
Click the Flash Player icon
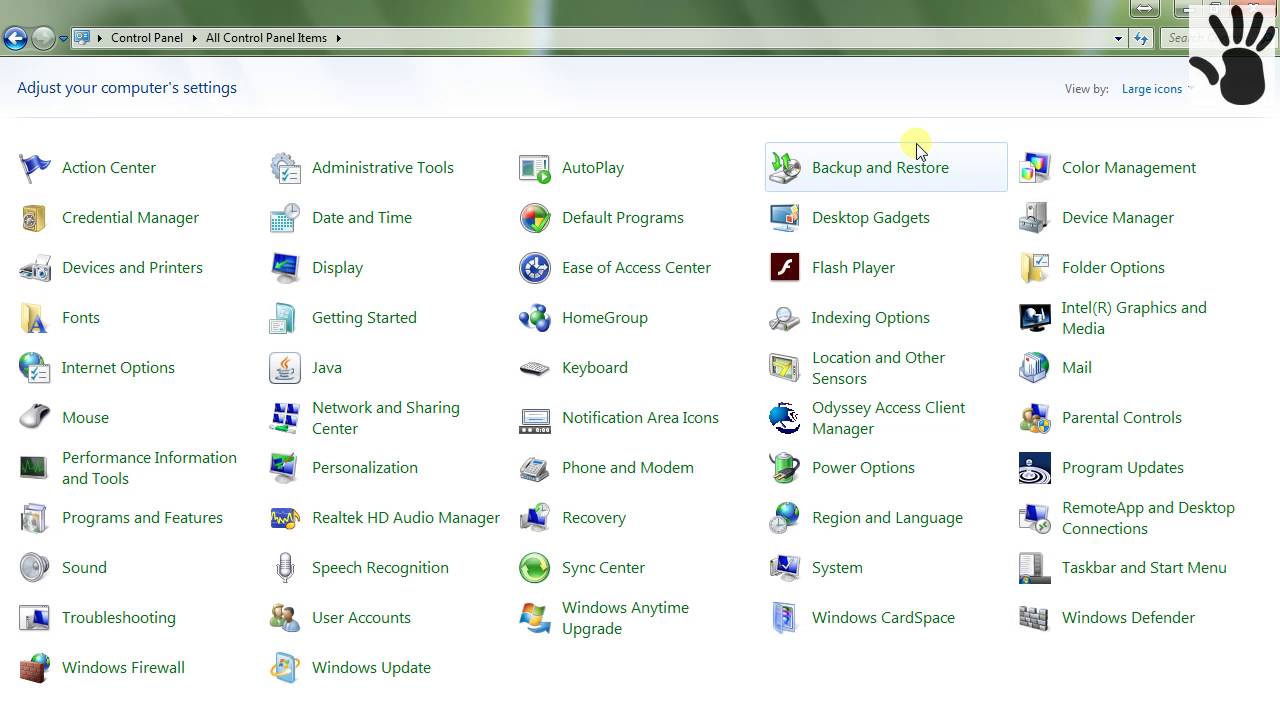[785, 268]
